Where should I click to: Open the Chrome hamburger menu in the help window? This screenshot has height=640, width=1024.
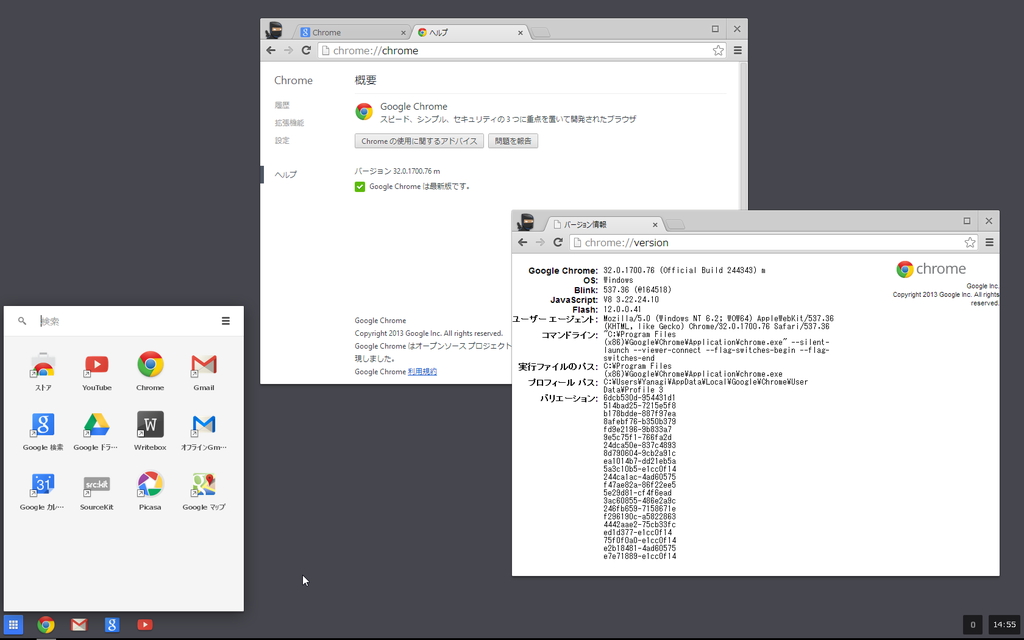pyautogui.click(x=737, y=49)
